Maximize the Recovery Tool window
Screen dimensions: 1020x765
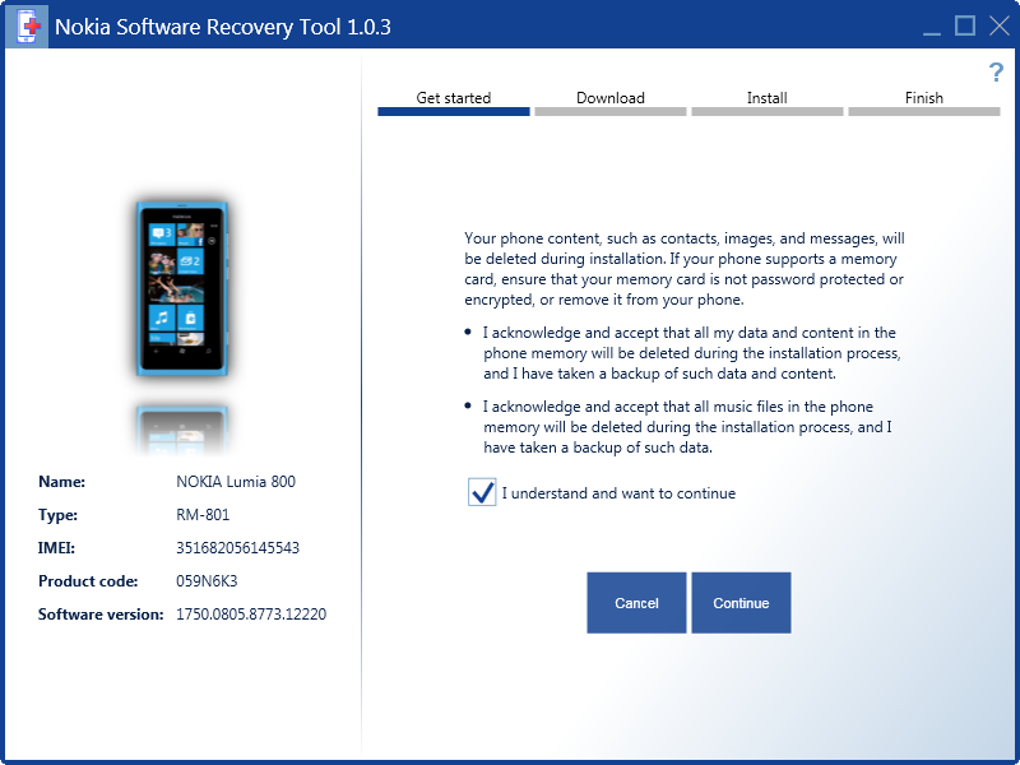pos(965,26)
